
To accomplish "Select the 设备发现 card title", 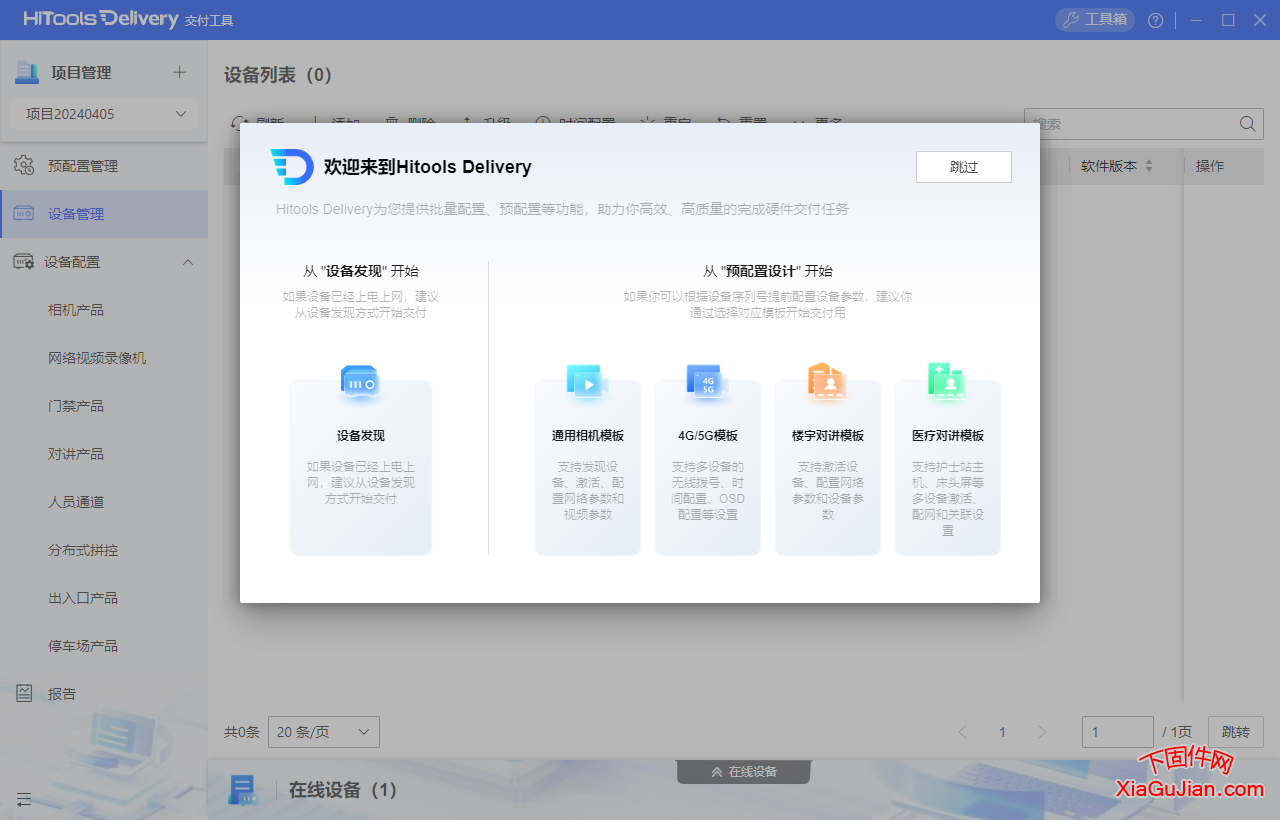I will tap(361, 436).
